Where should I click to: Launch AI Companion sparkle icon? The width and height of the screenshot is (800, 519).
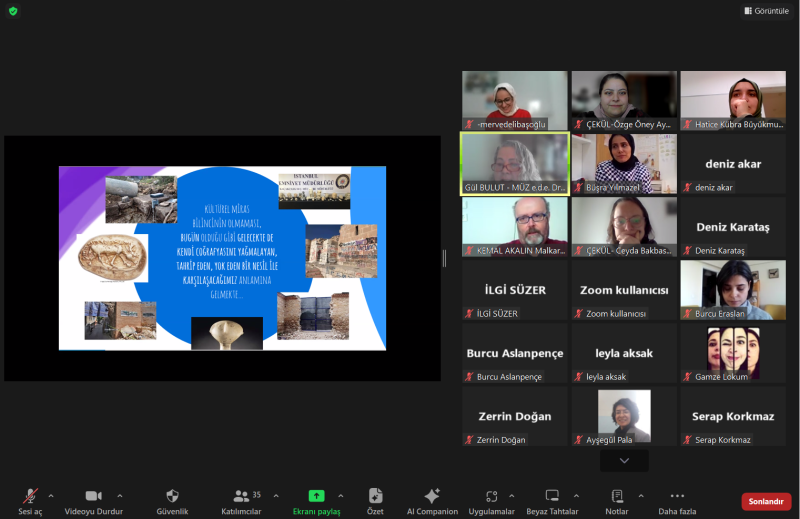click(432, 496)
